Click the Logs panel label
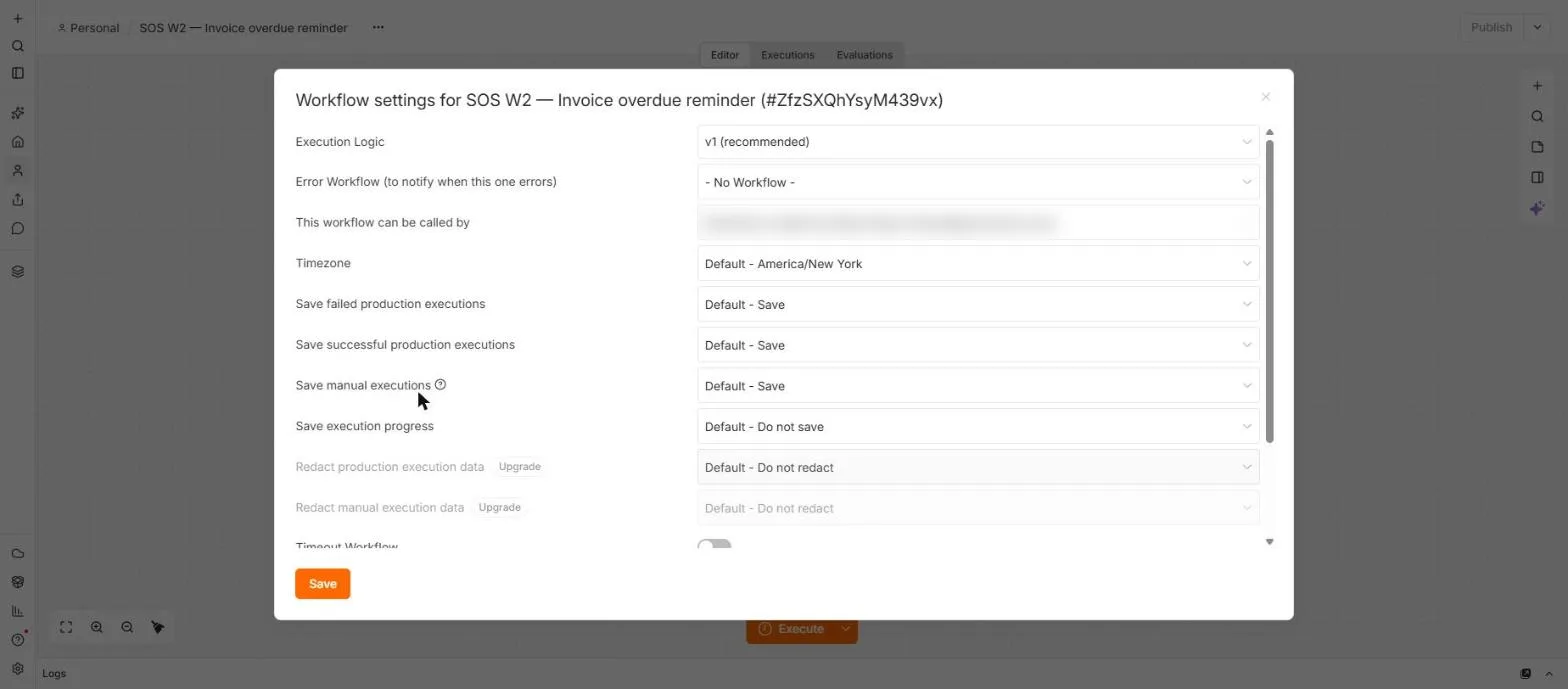This screenshot has width=1568, height=689. coord(54,673)
